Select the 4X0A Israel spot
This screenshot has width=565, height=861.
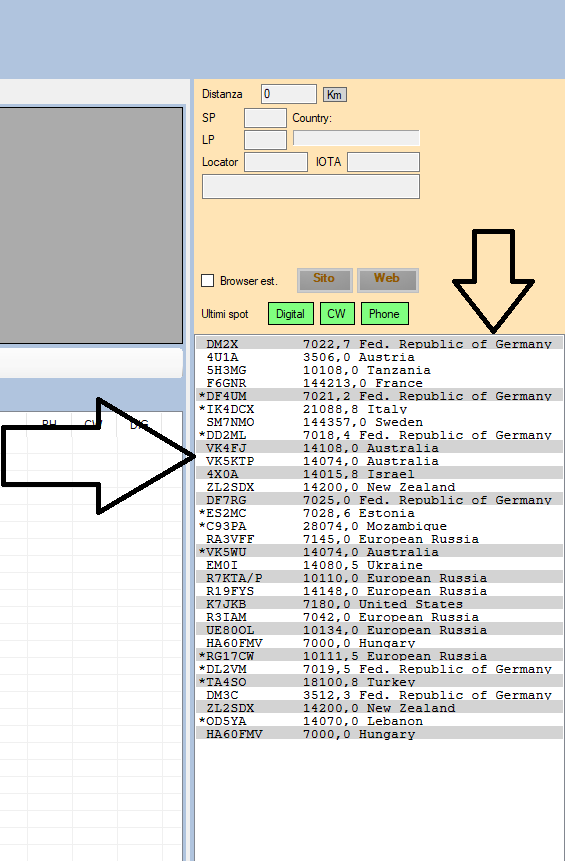pyautogui.click(x=379, y=474)
